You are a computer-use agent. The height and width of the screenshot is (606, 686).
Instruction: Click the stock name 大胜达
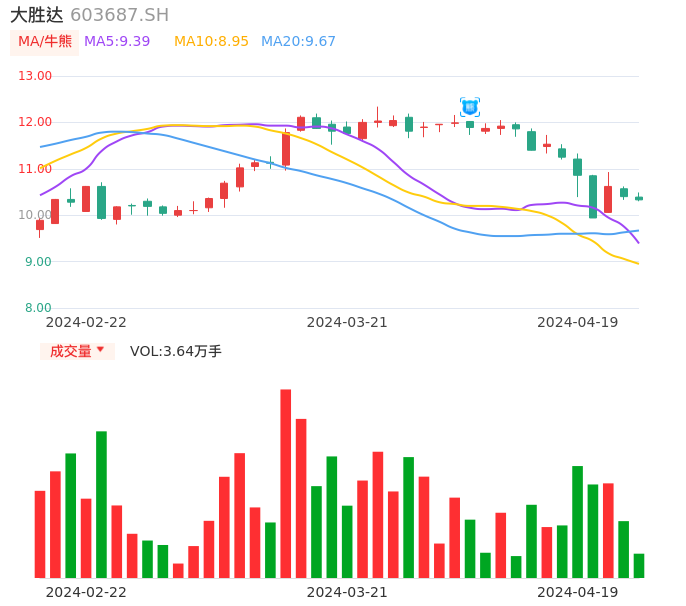[x=37, y=15]
